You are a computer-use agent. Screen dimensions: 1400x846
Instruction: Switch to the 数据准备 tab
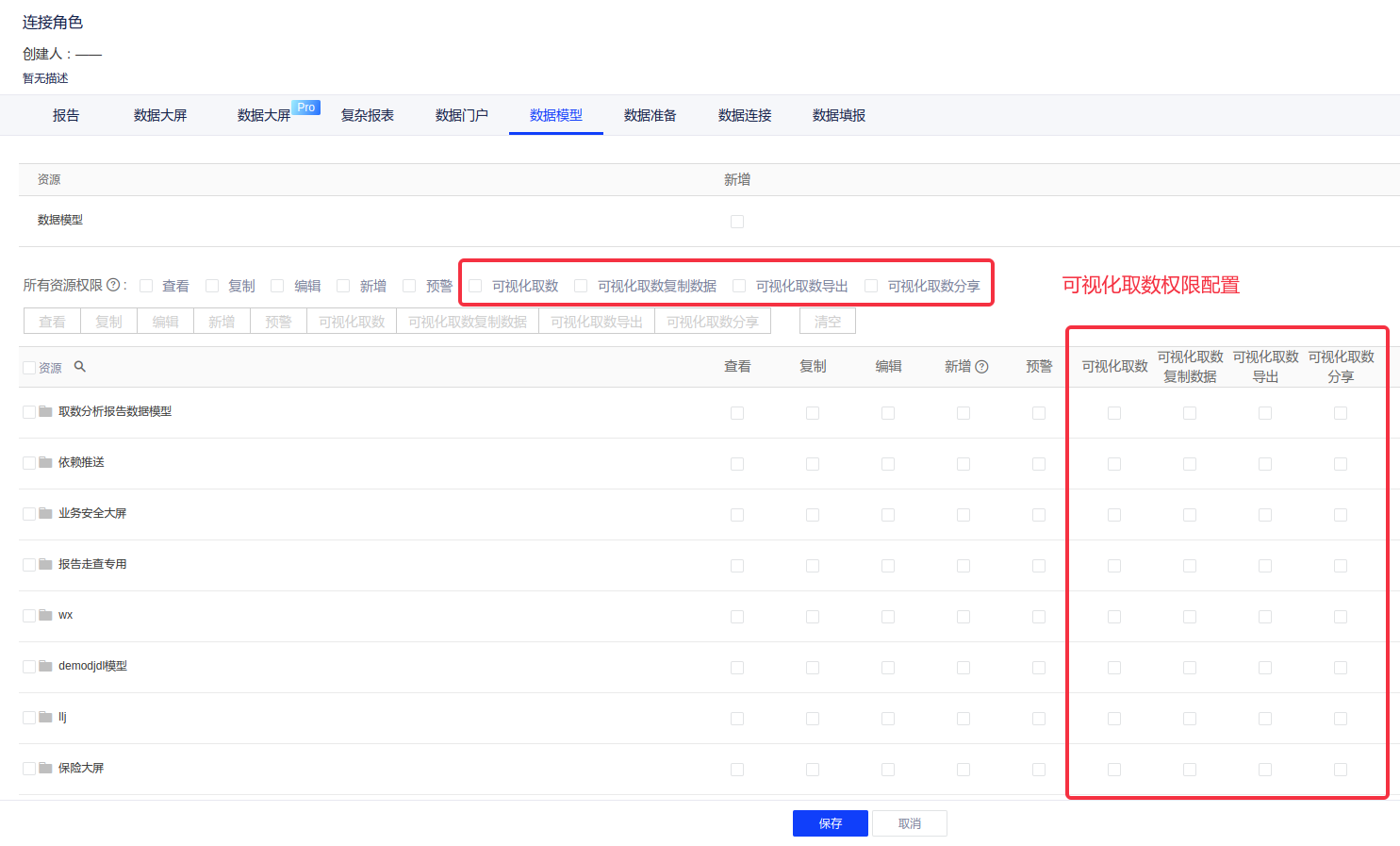[650, 115]
